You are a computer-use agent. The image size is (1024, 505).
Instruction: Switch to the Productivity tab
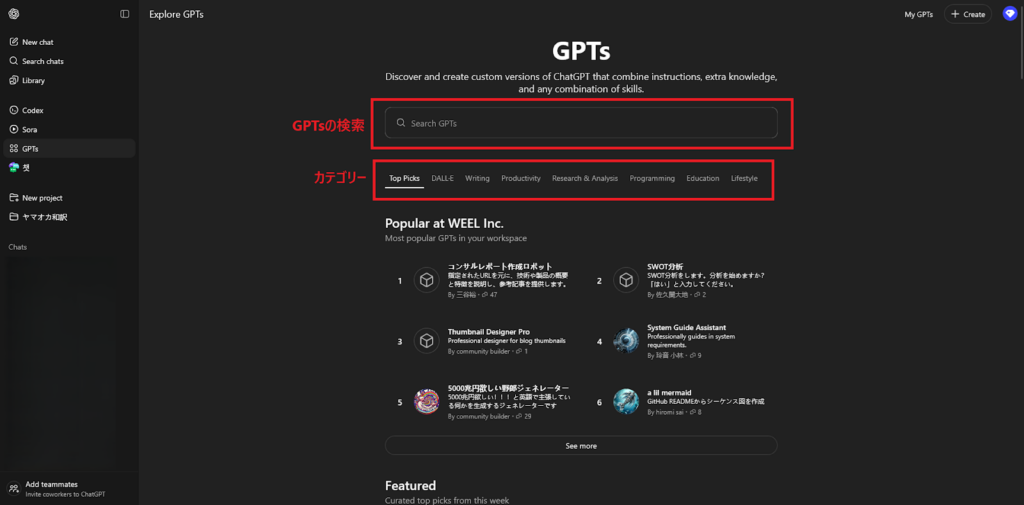pyautogui.click(x=521, y=178)
